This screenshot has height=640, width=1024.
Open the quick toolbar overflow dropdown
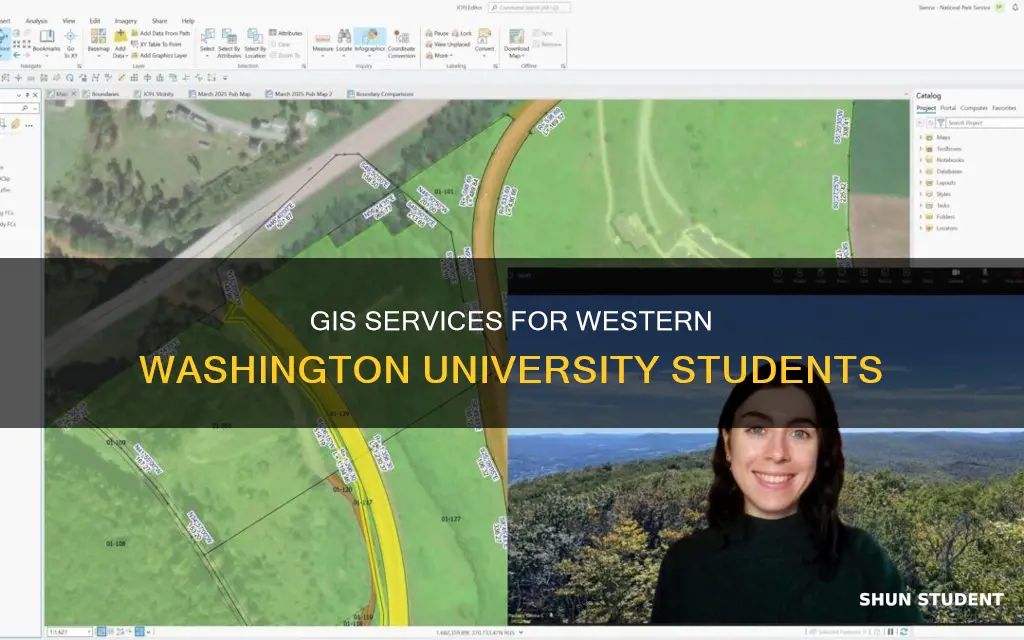(225, 78)
